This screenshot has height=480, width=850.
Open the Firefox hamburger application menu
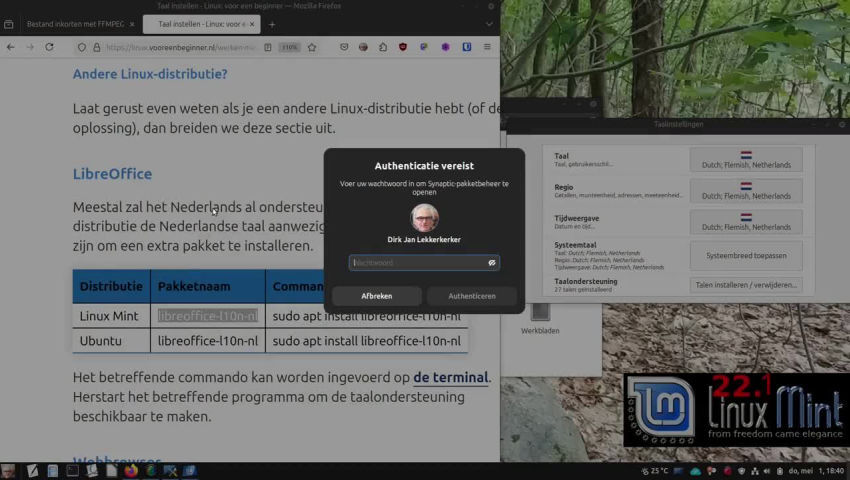487,47
